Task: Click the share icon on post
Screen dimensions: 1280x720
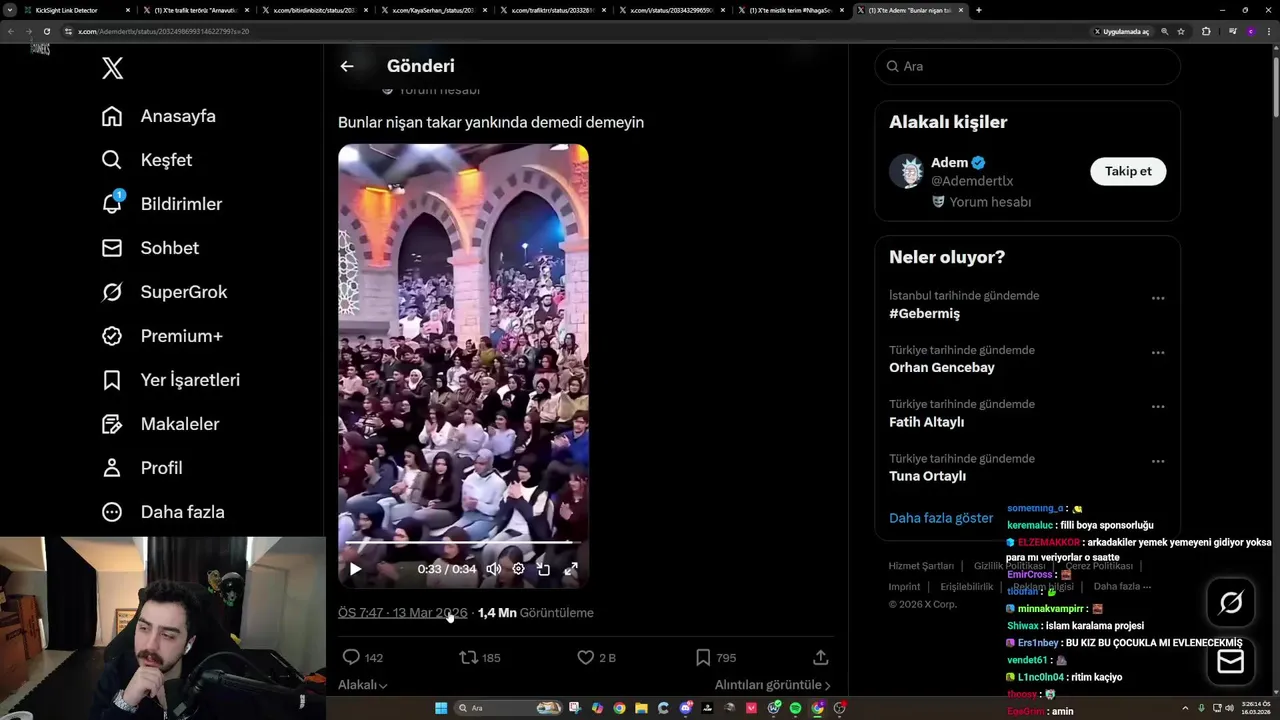Action: click(821, 657)
